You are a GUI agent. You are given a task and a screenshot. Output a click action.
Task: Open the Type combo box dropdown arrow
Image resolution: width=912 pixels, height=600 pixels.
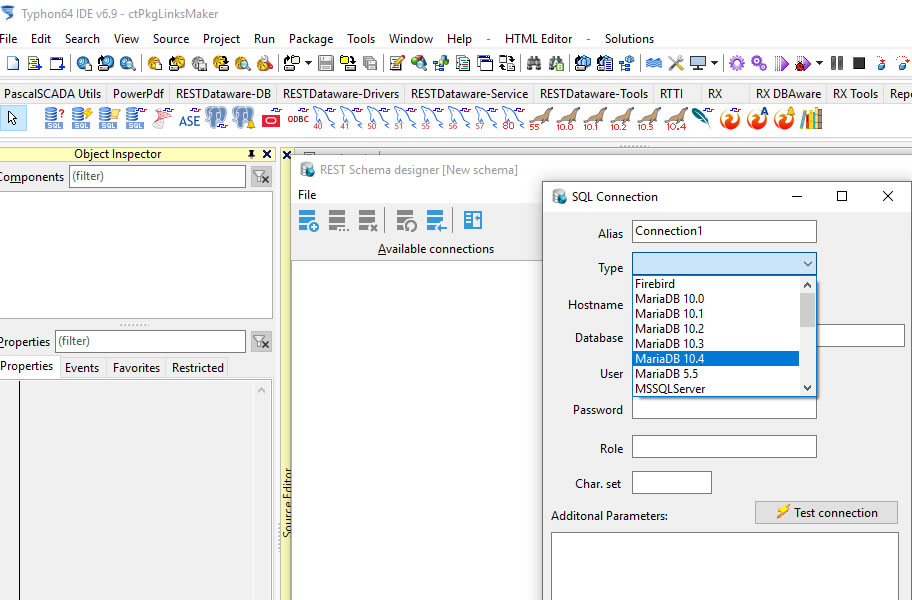tap(807, 264)
